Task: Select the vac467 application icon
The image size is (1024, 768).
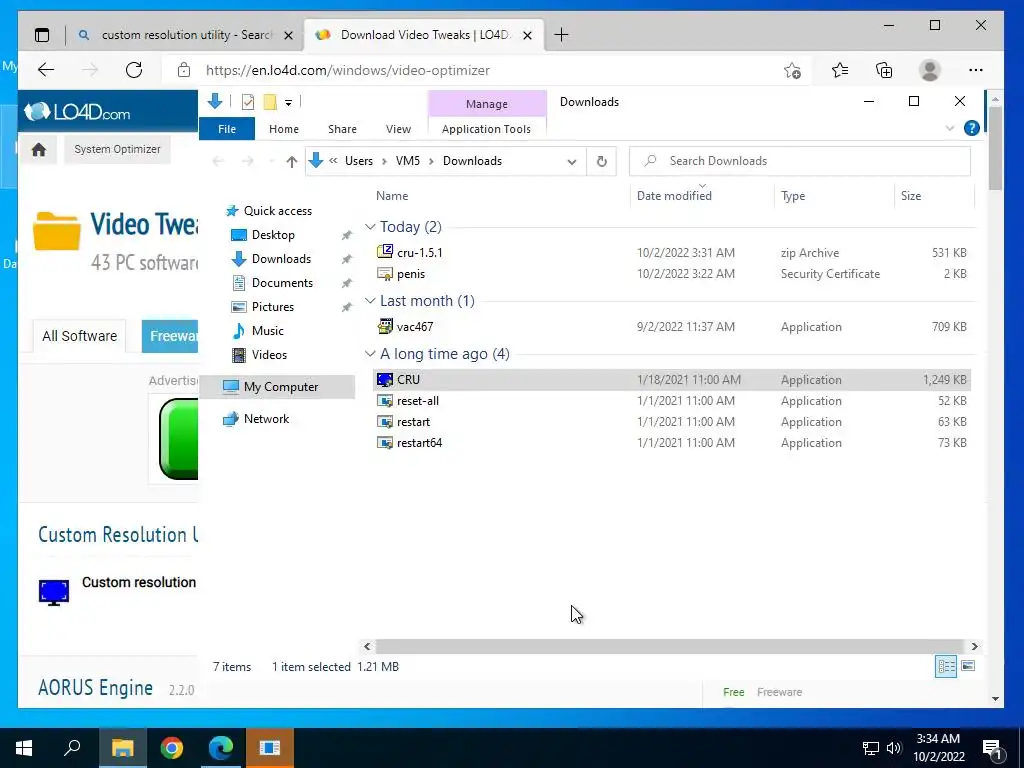Action: (385, 326)
